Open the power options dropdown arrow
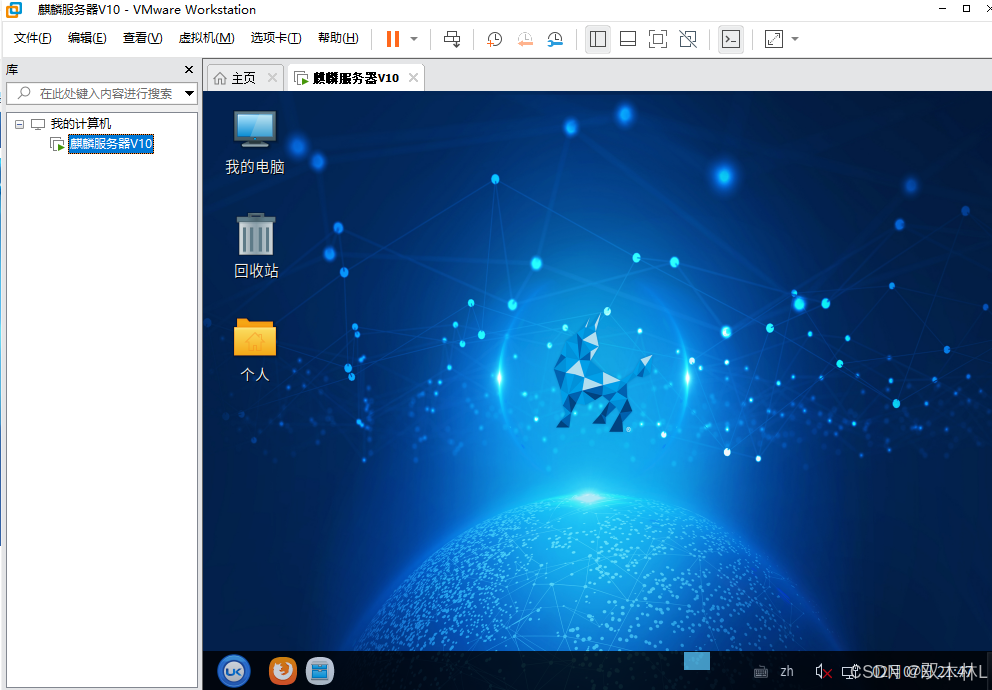 414,39
